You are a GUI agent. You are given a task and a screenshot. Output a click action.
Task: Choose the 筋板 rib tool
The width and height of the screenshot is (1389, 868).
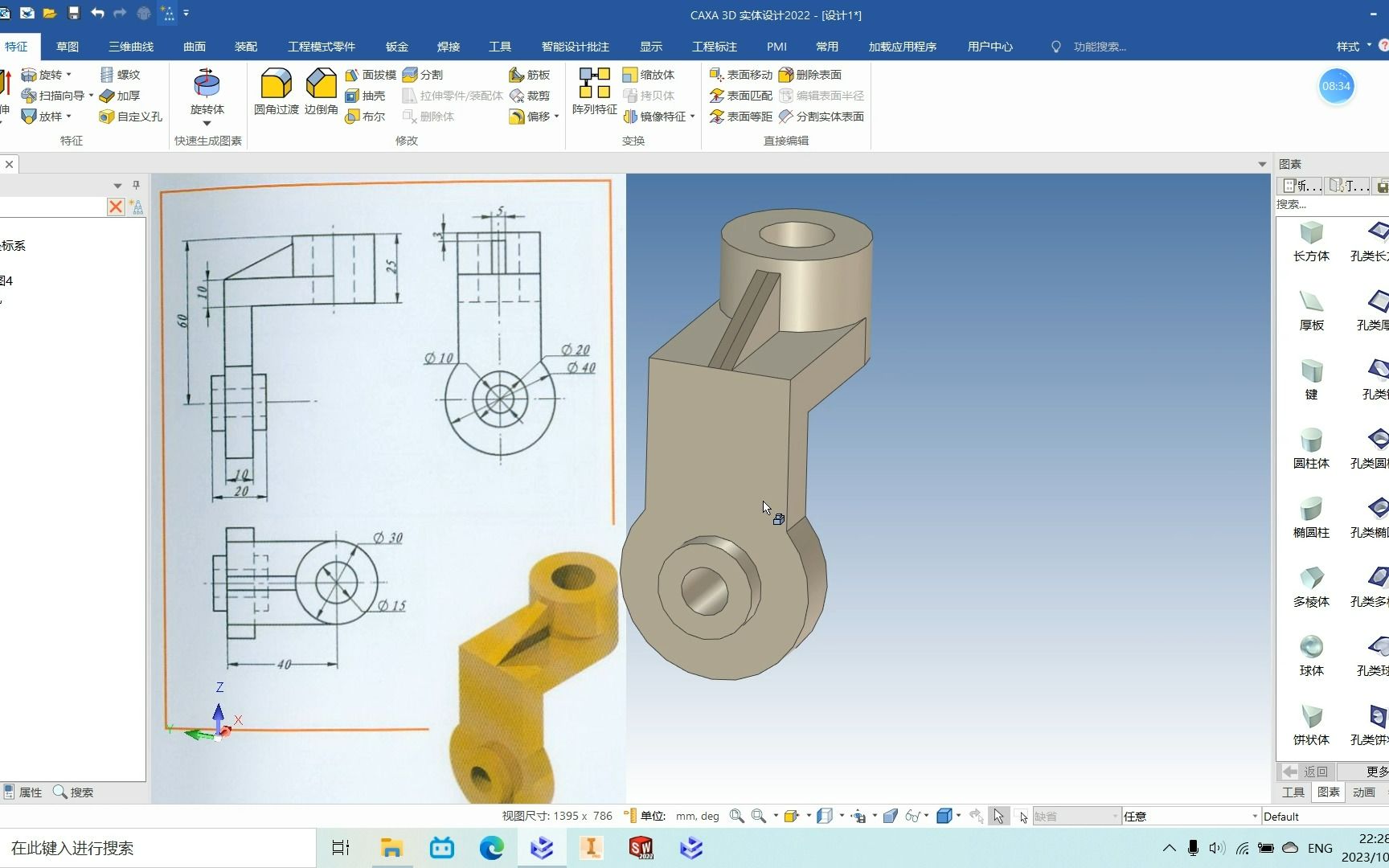pos(529,75)
